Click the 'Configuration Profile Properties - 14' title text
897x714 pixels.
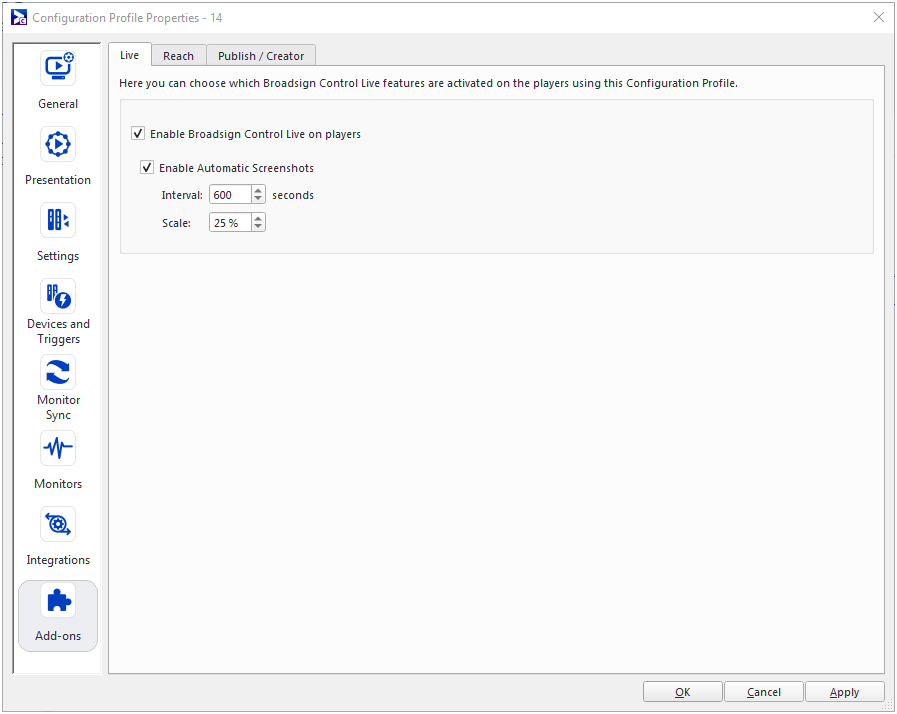[127, 18]
